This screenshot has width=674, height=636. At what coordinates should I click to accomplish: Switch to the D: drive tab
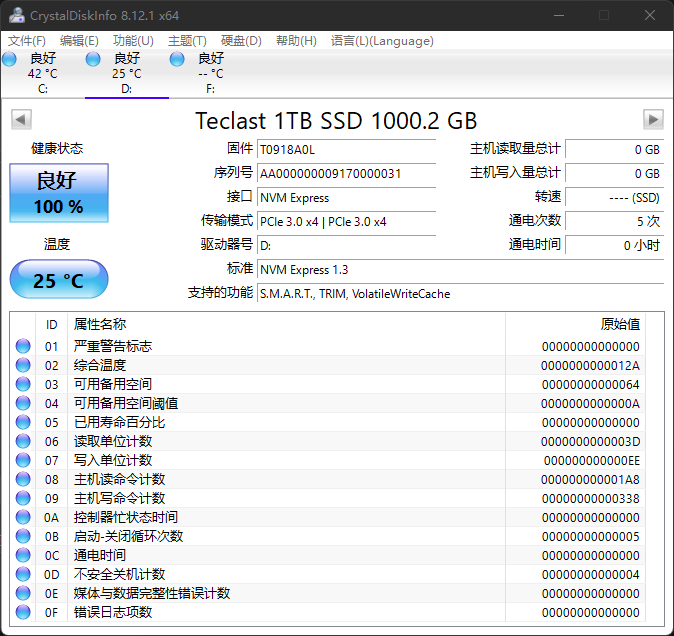[126, 73]
